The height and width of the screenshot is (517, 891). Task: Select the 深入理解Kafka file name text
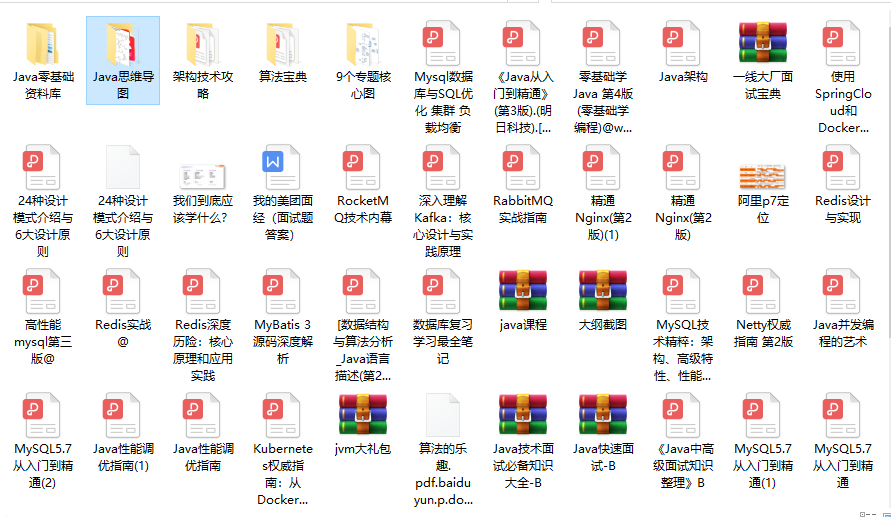point(443,226)
